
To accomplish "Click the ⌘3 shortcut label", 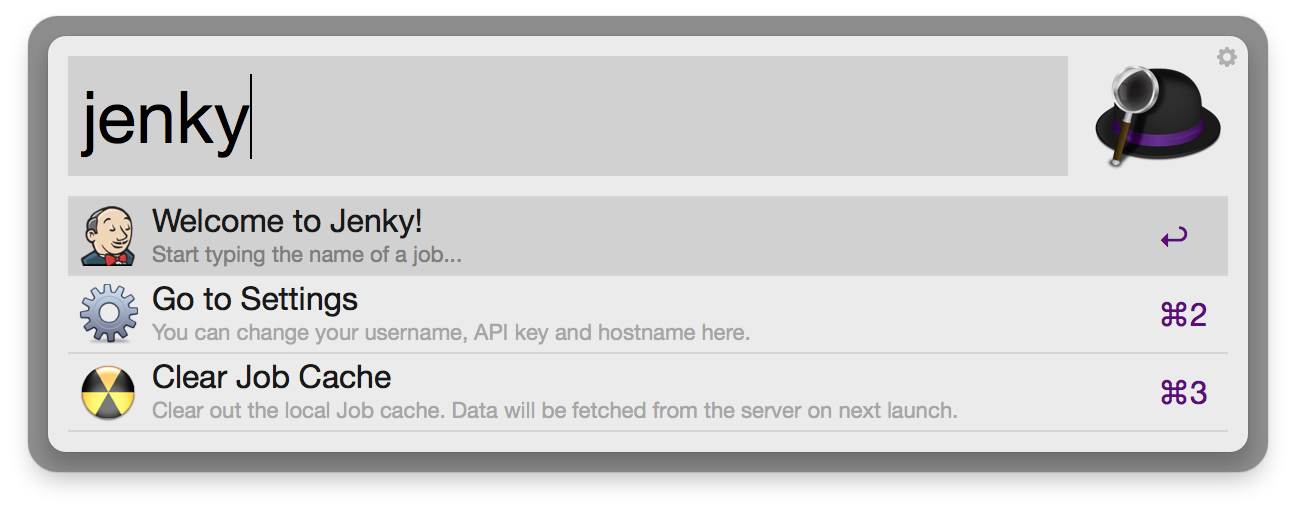I will point(1183,393).
